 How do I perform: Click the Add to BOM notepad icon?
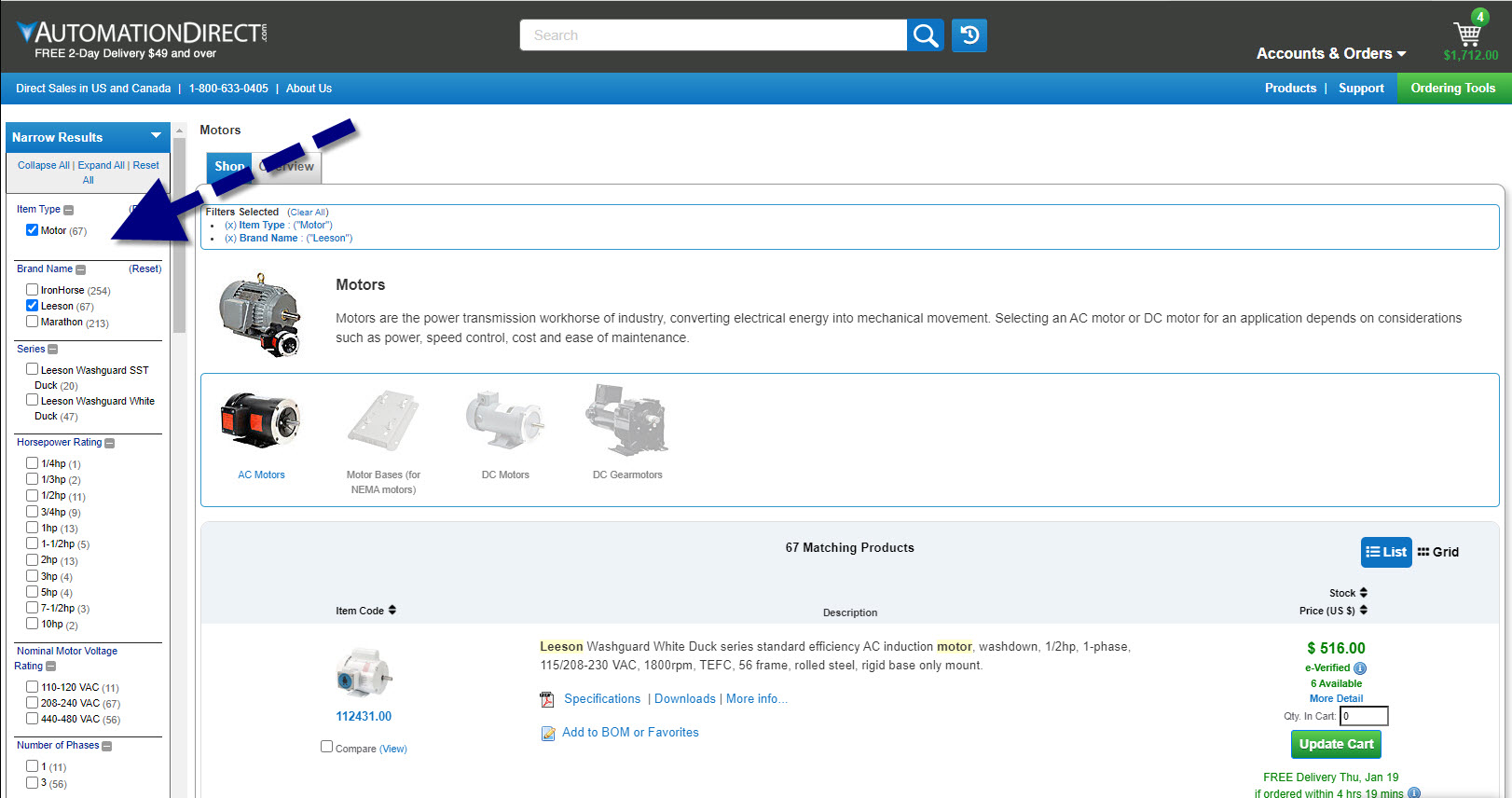(x=548, y=734)
